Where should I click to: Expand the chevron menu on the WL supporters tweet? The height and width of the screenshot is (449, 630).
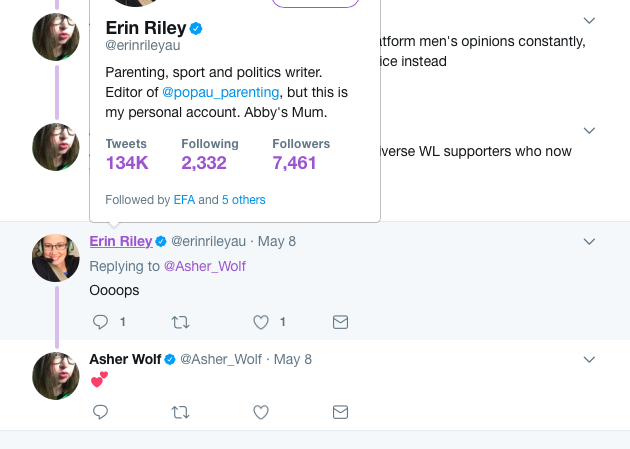click(x=589, y=130)
